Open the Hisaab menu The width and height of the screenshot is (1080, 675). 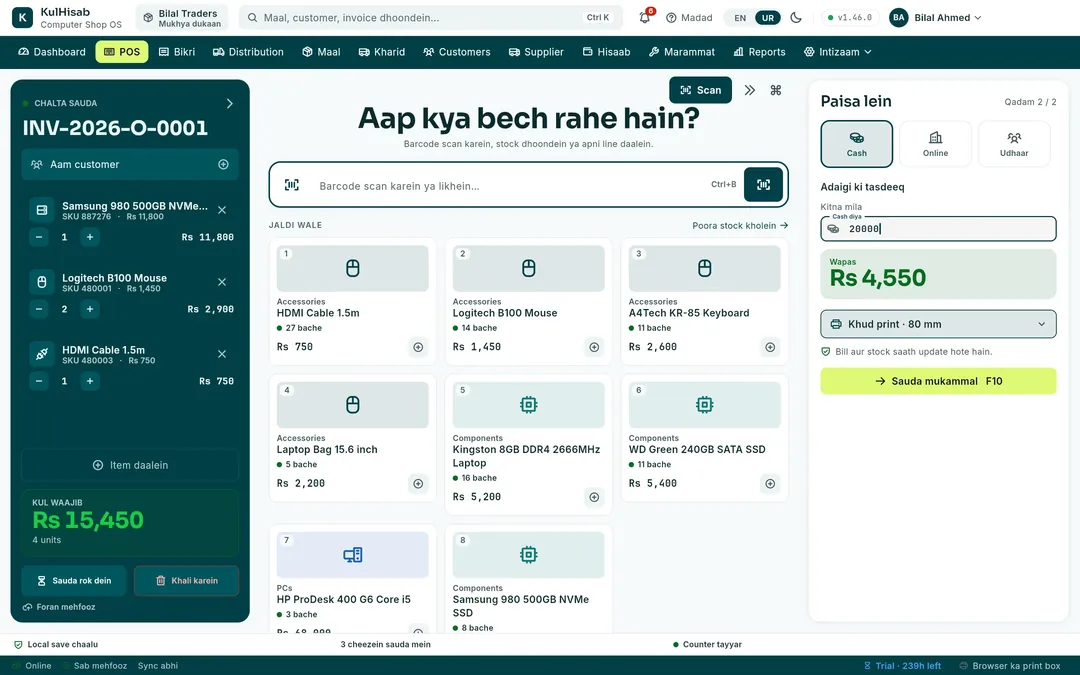[x=606, y=52]
